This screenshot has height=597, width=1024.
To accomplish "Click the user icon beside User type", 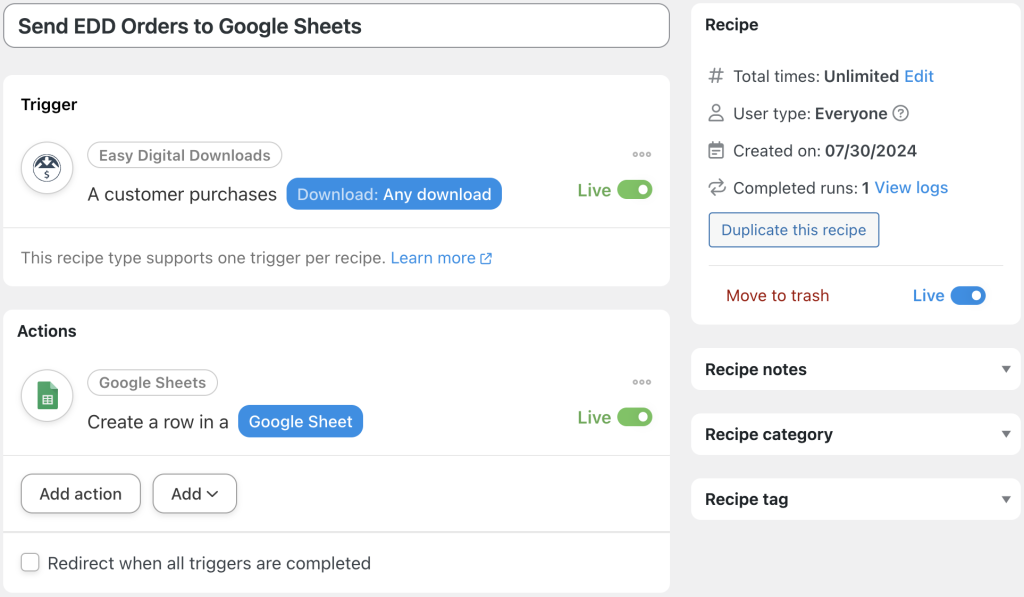I will 715,113.
